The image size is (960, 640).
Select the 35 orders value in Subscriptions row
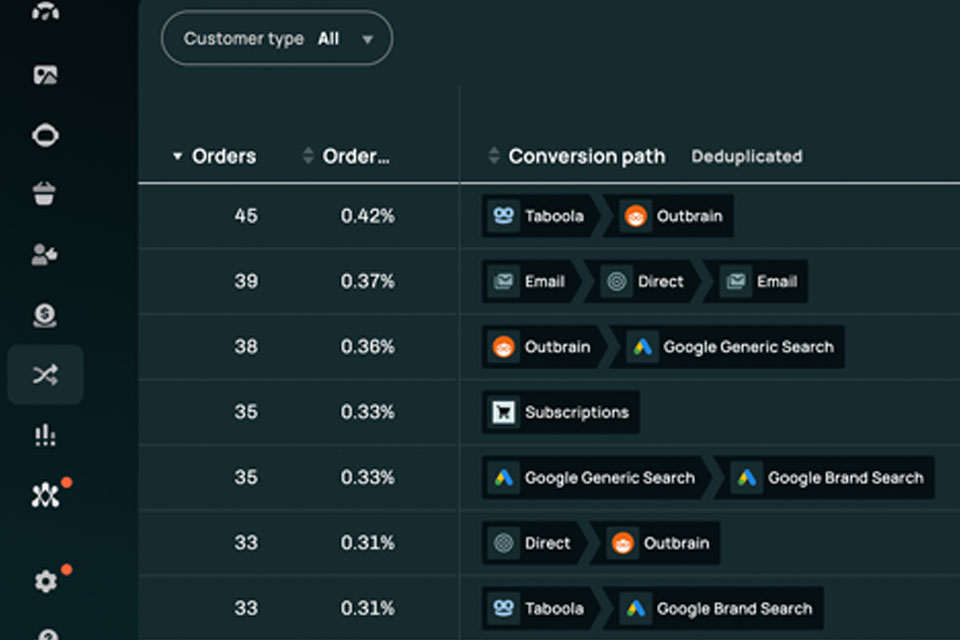[246, 412]
